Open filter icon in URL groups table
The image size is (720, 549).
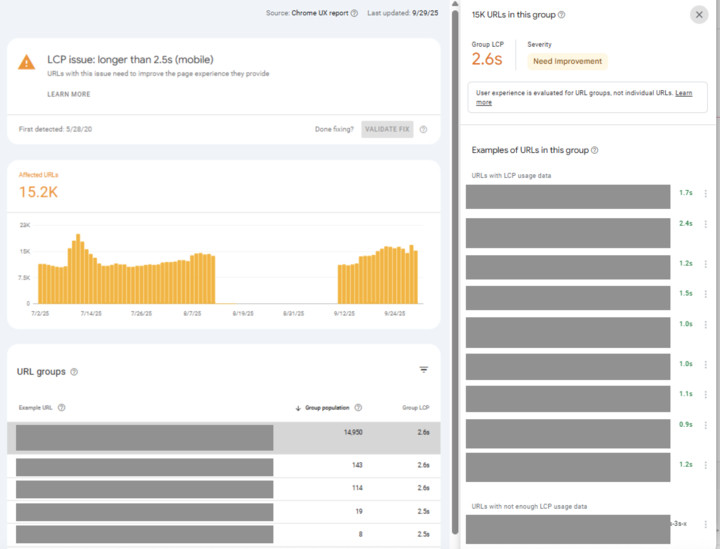(424, 370)
